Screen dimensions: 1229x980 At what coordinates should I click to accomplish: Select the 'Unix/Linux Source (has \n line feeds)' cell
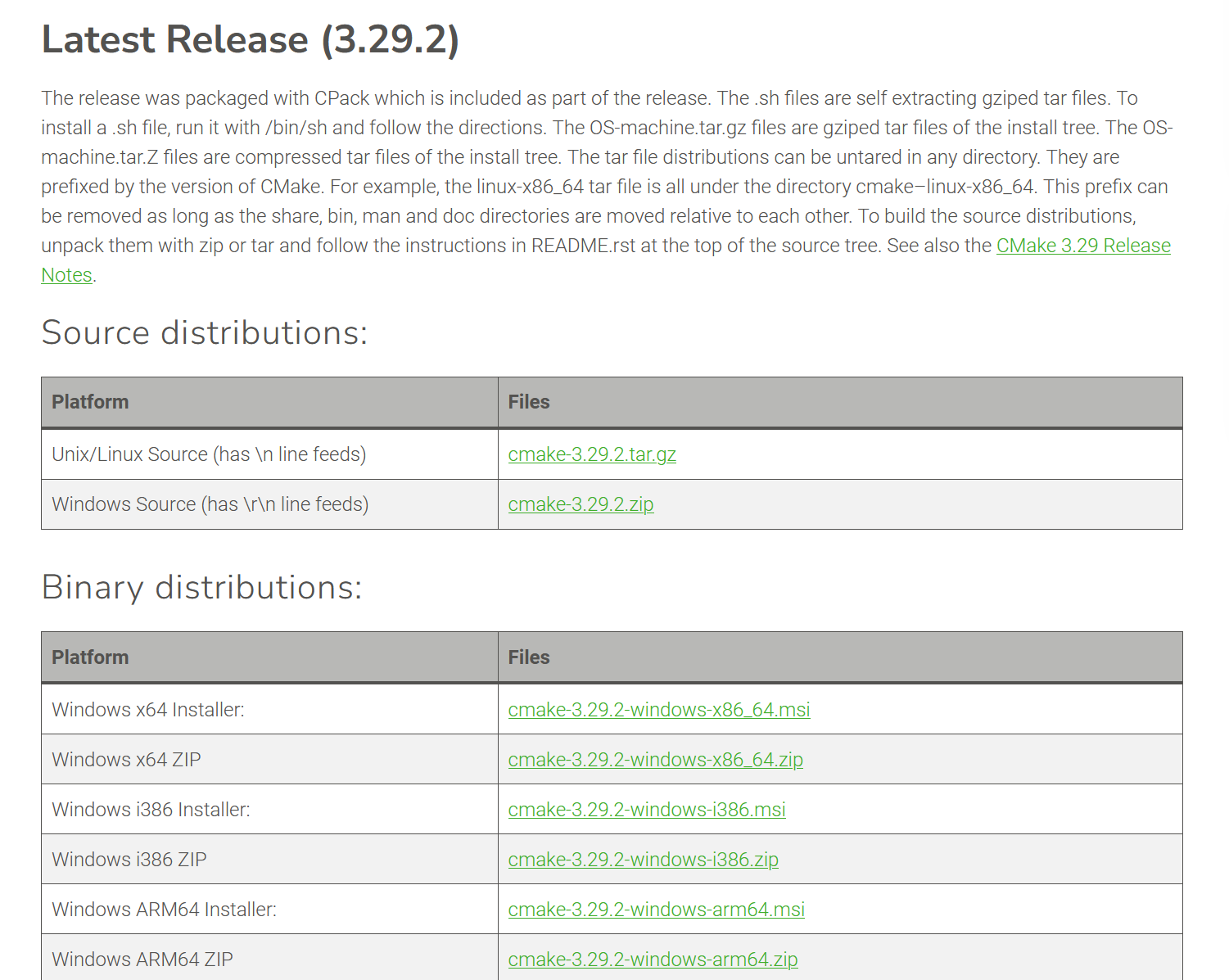(x=269, y=454)
